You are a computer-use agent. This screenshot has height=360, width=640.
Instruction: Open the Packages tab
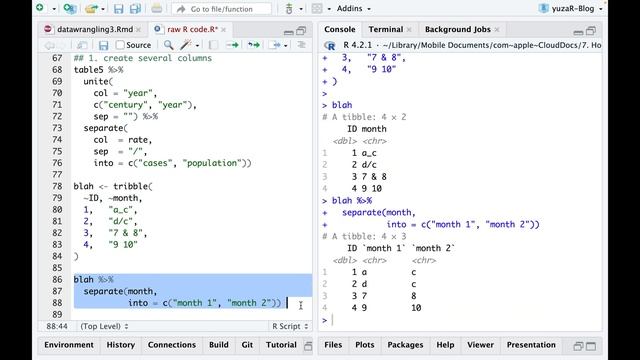pos(405,345)
